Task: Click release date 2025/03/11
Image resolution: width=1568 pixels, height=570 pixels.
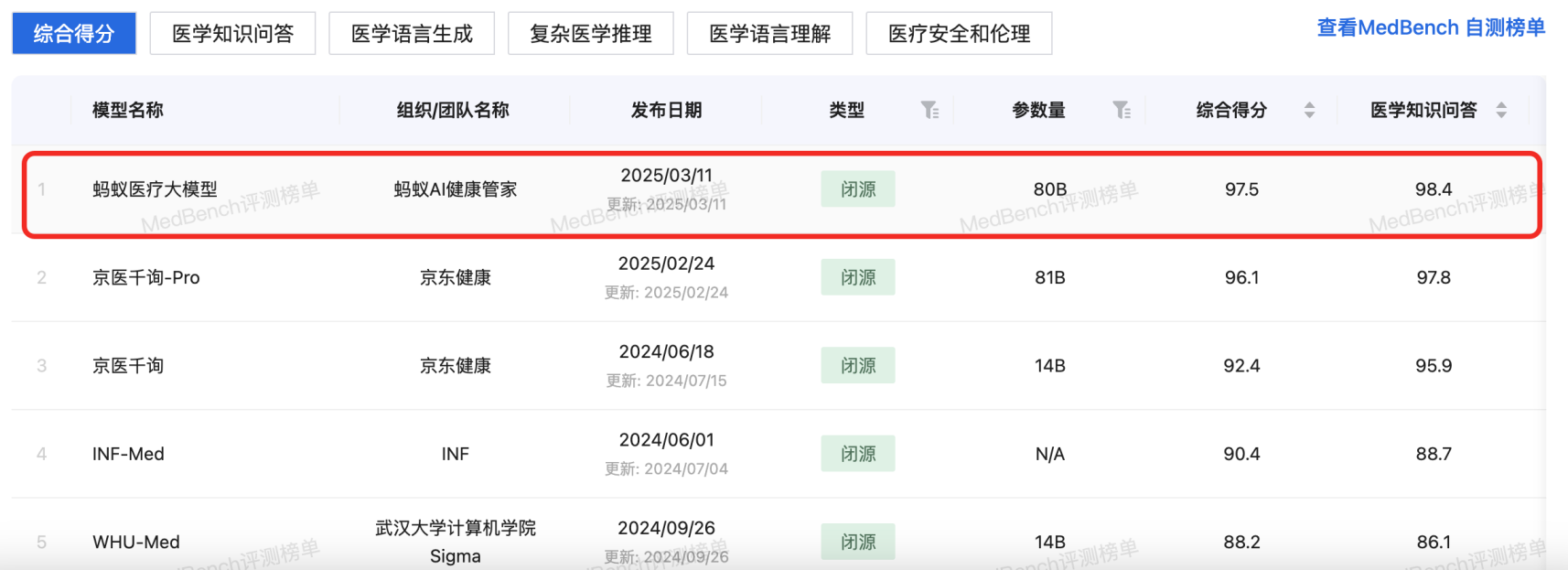Action: (x=666, y=175)
